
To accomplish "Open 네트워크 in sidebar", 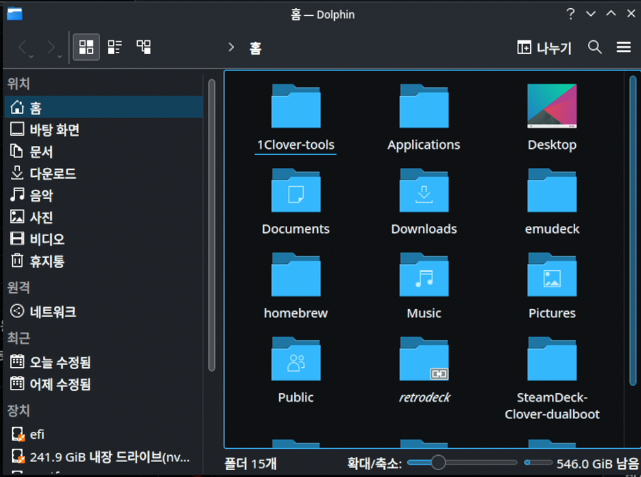I will point(104,312).
